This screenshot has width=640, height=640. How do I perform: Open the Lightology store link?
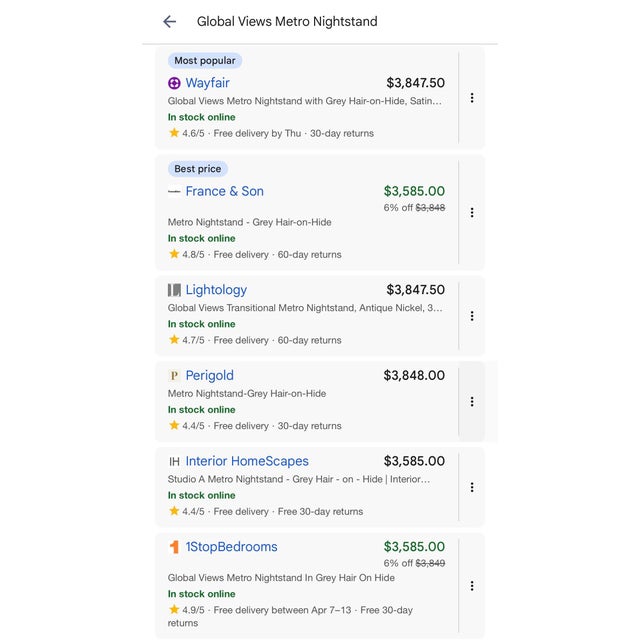tap(216, 290)
